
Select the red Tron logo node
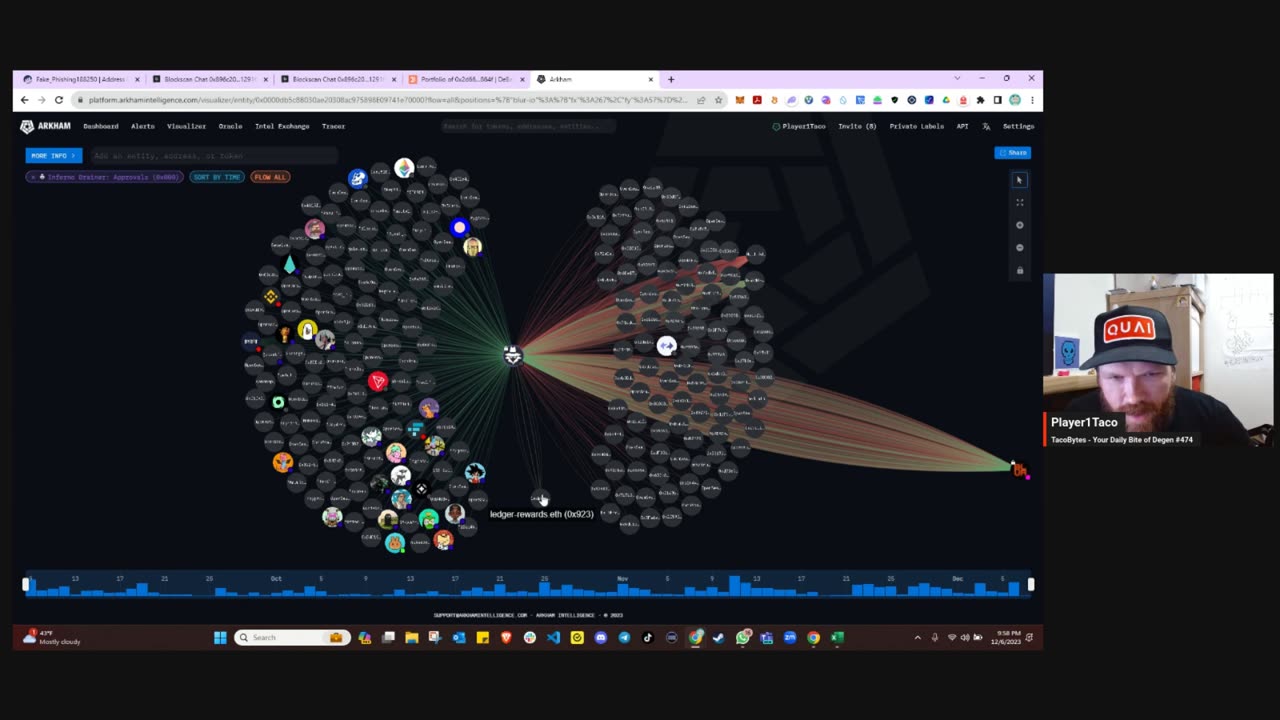[x=378, y=382]
